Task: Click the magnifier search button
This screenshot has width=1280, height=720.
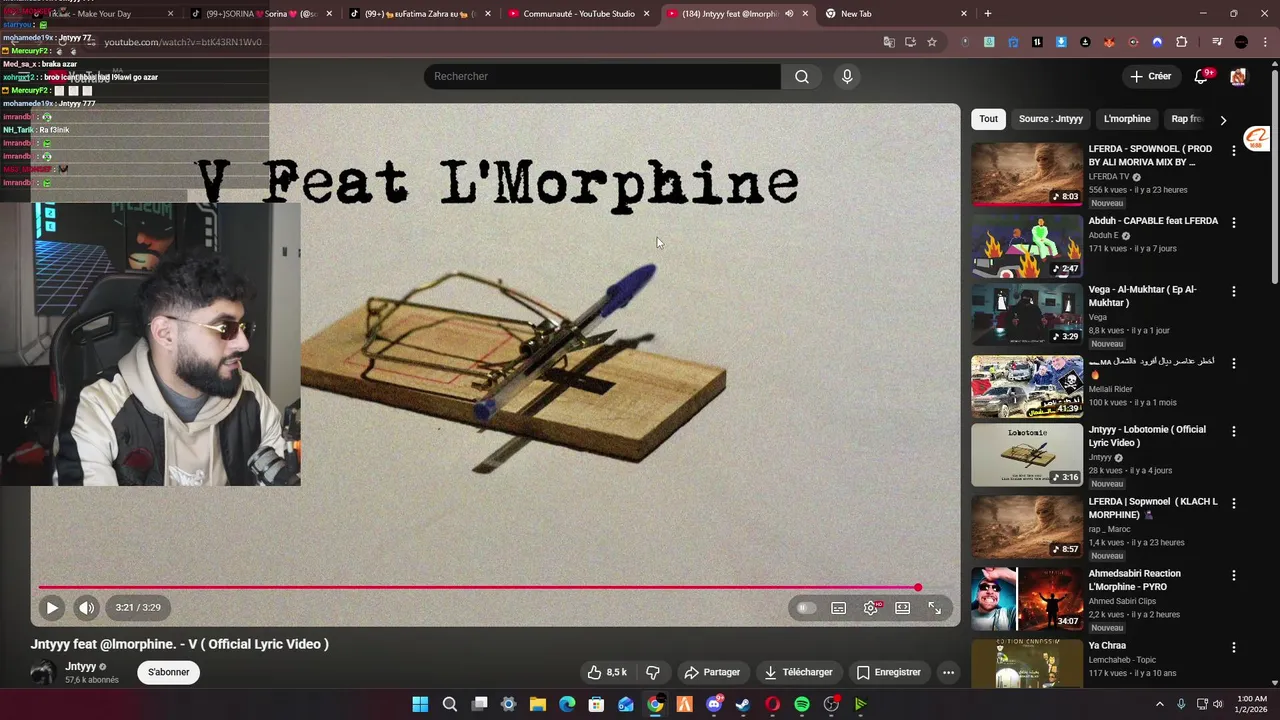Action: point(802,76)
